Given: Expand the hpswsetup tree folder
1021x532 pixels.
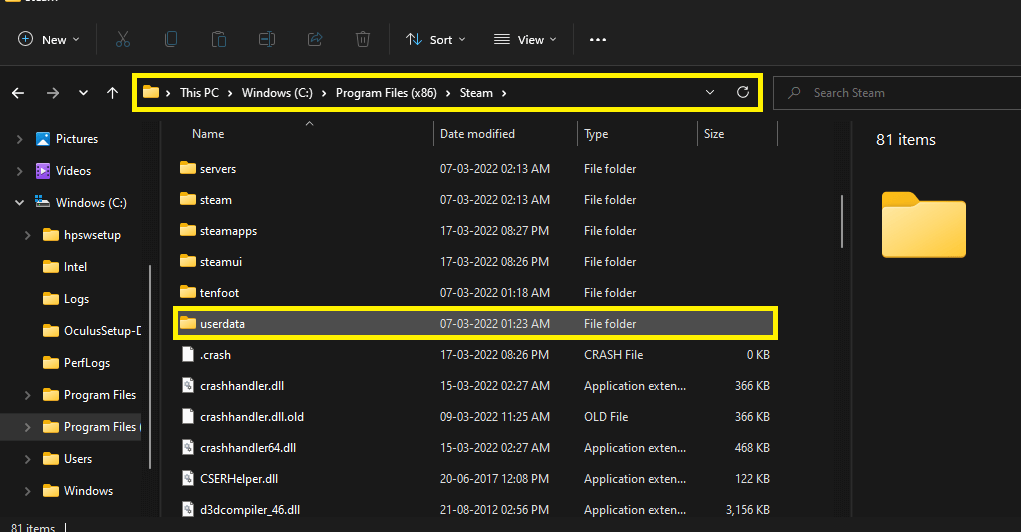Looking at the screenshot, I should pyautogui.click(x=27, y=235).
